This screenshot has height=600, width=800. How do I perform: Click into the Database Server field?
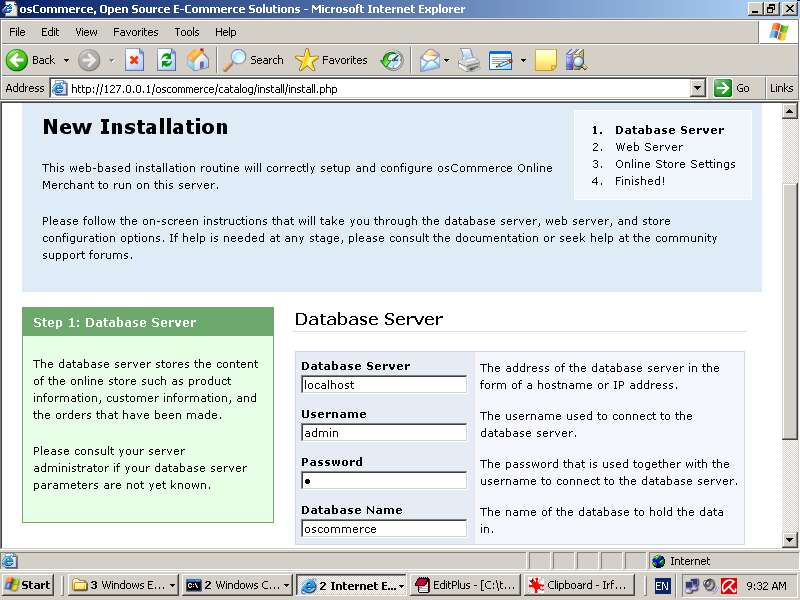[384, 385]
